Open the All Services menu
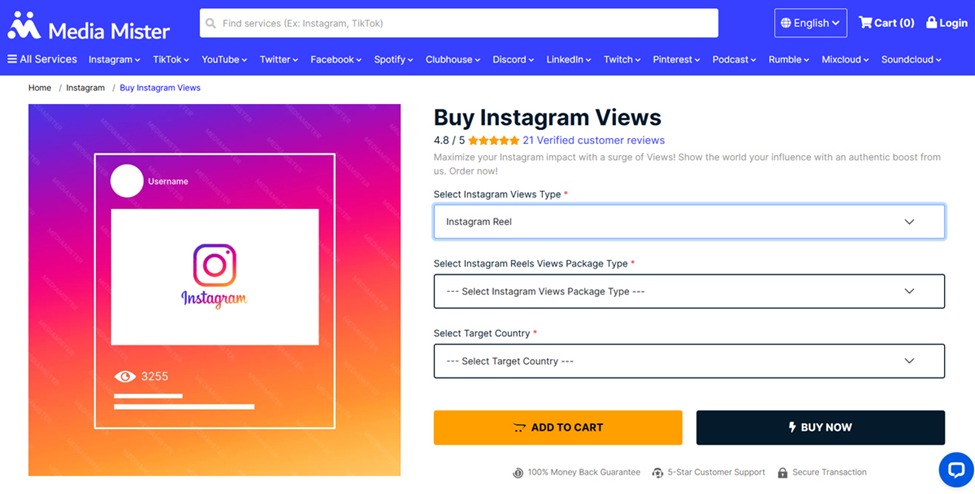Image resolution: width=975 pixels, height=494 pixels. pyautogui.click(x=42, y=59)
